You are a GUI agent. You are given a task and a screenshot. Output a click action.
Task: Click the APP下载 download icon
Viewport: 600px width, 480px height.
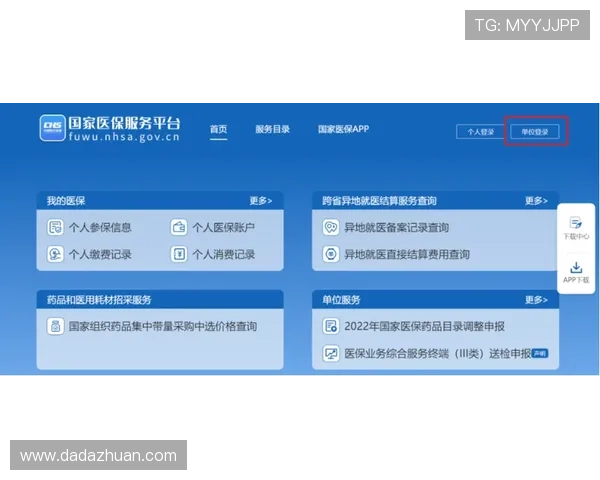coord(576,268)
